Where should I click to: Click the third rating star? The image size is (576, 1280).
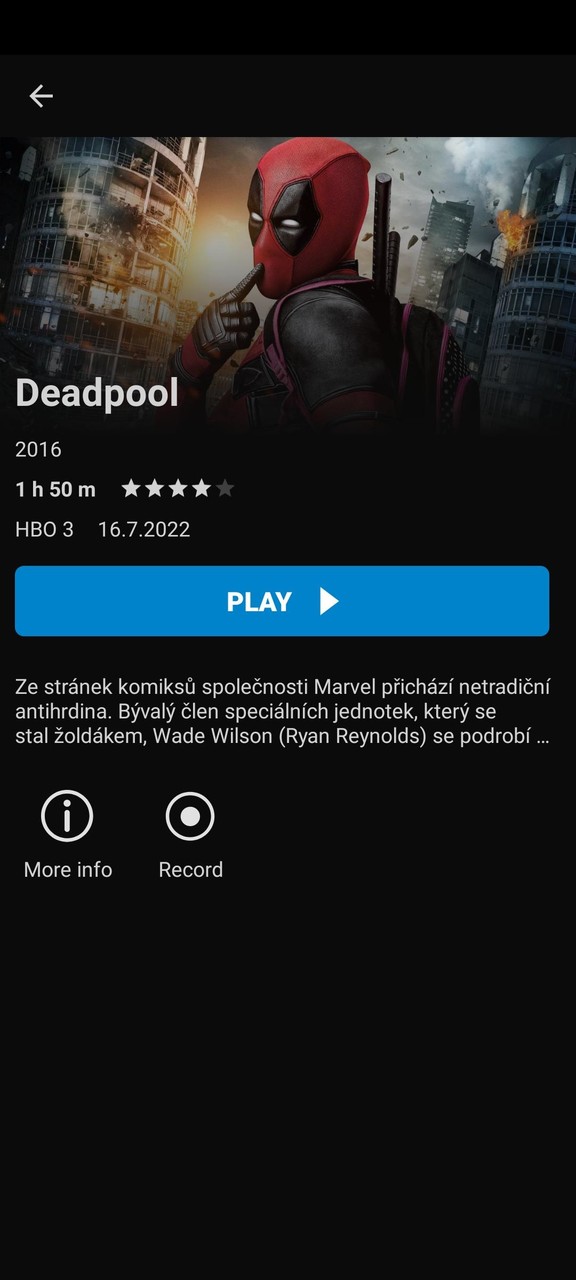click(178, 488)
